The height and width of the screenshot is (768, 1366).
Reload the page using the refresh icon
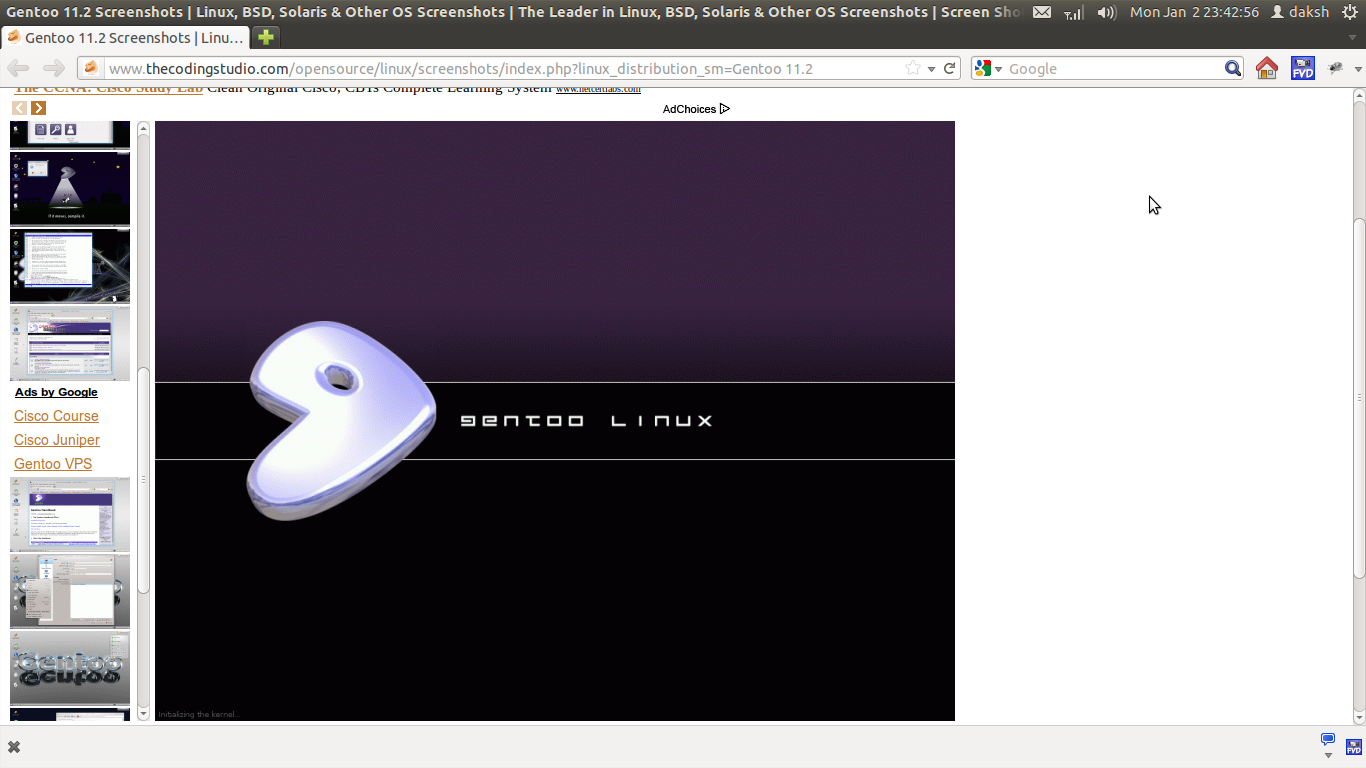950,68
